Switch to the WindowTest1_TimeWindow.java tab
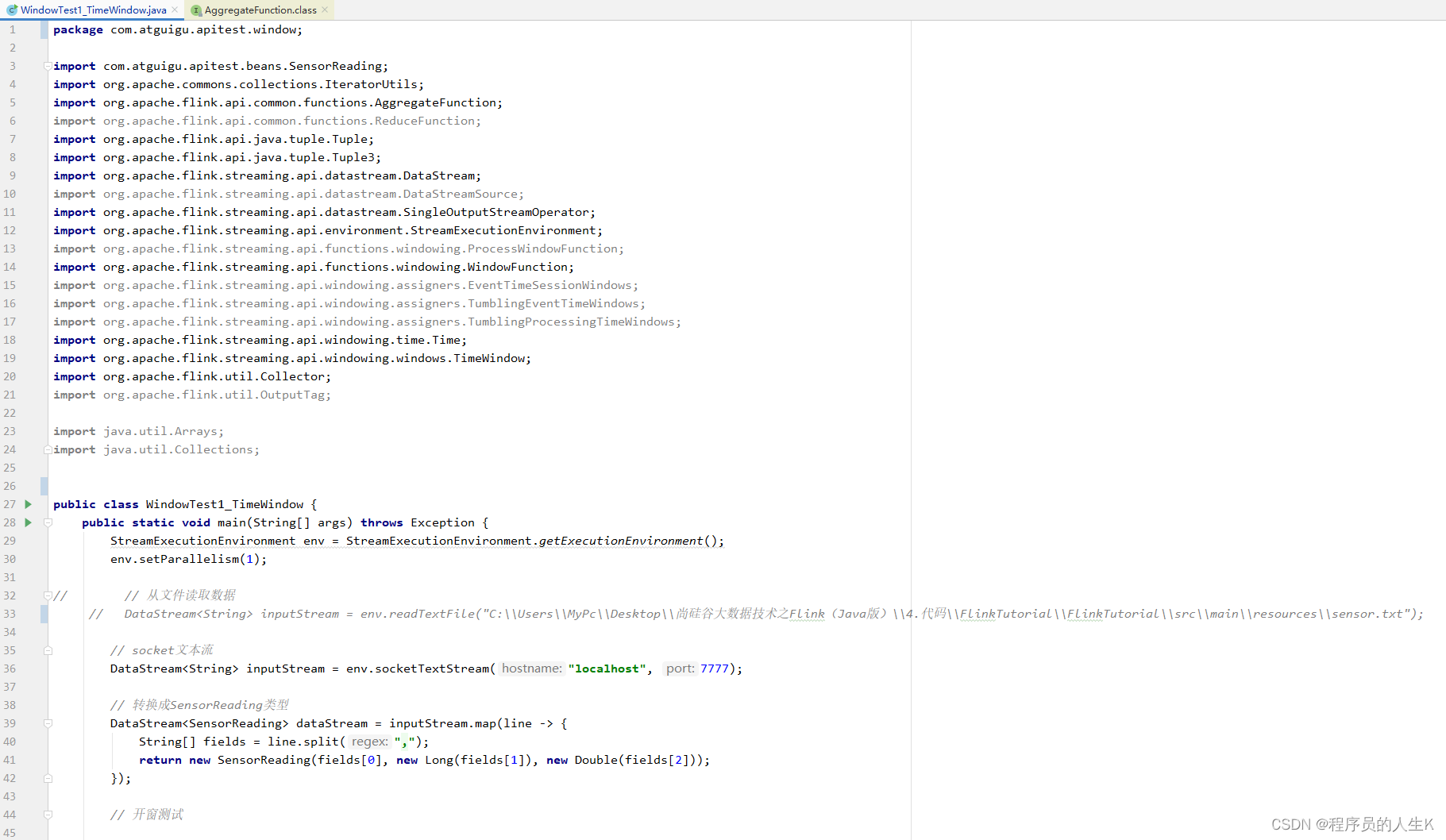 (92, 10)
